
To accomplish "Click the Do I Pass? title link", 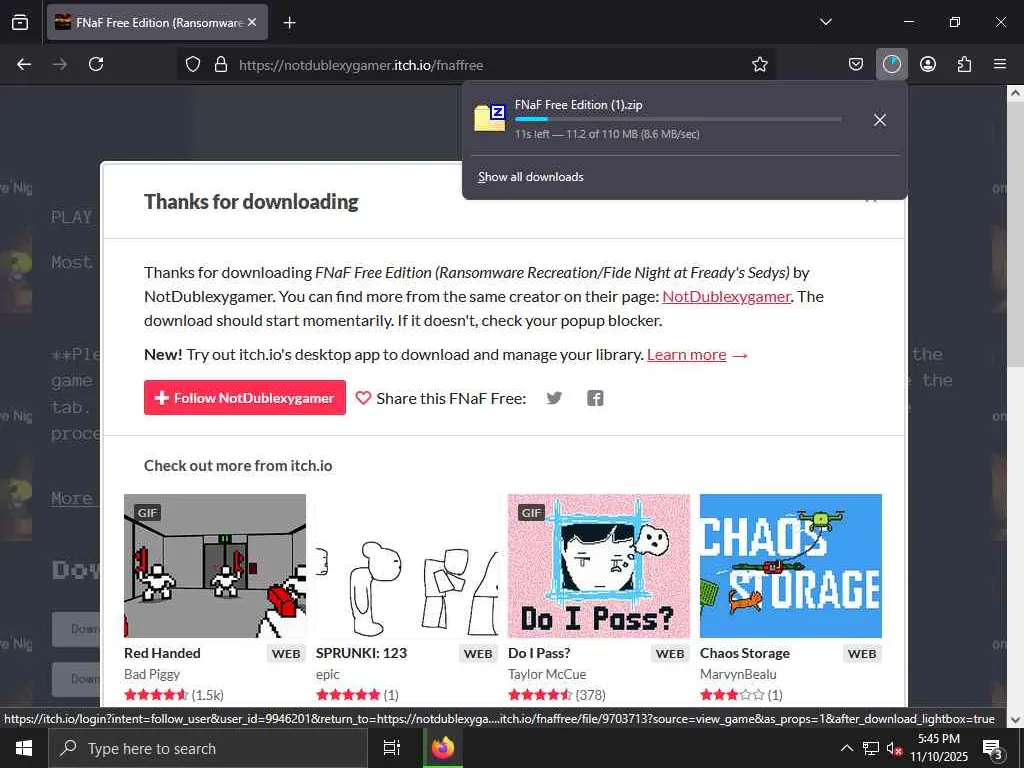I will click(x=539, y=653).
